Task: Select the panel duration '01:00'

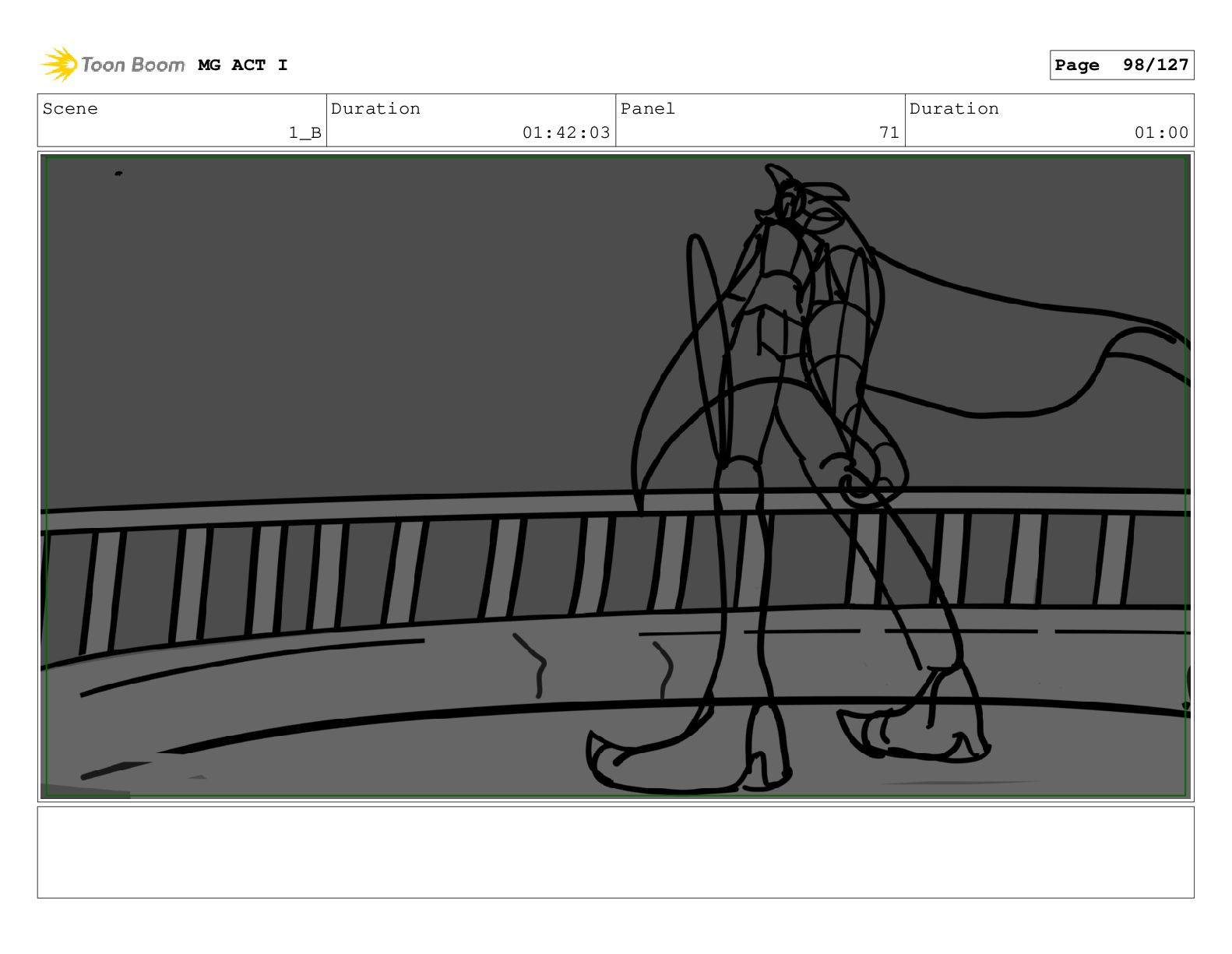Action: [1161, 133]
